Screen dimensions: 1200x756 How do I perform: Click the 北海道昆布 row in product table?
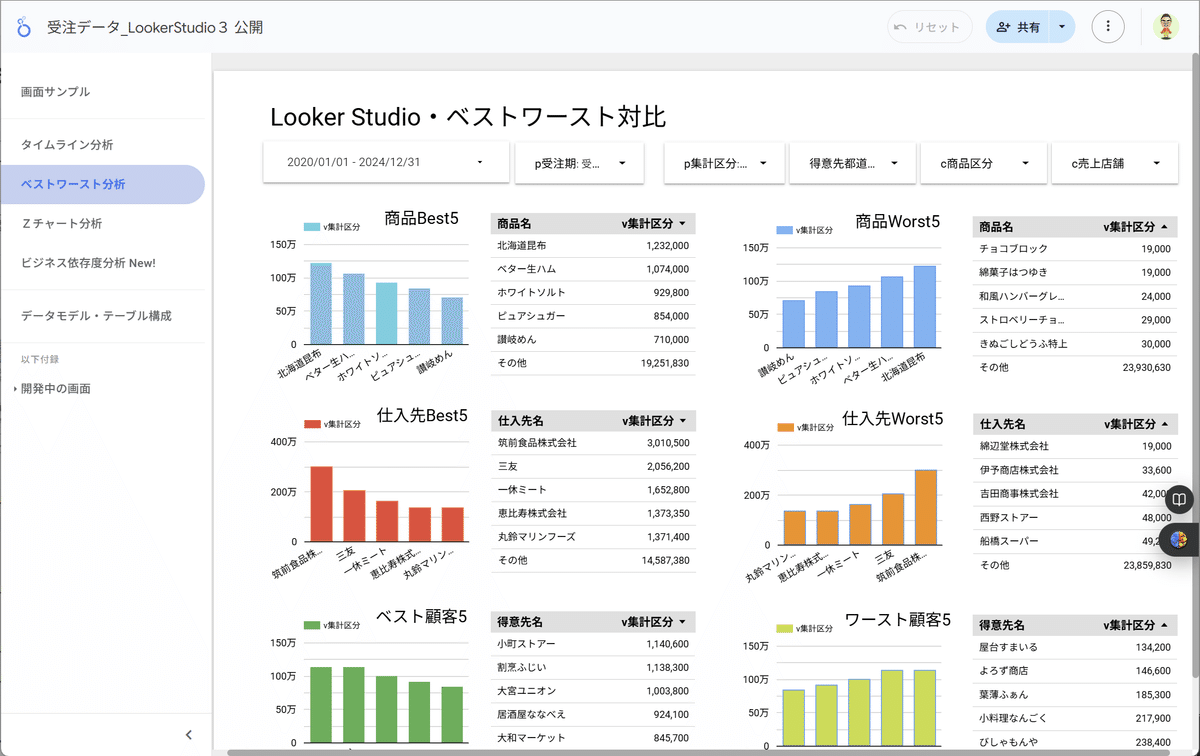point(593,245)
